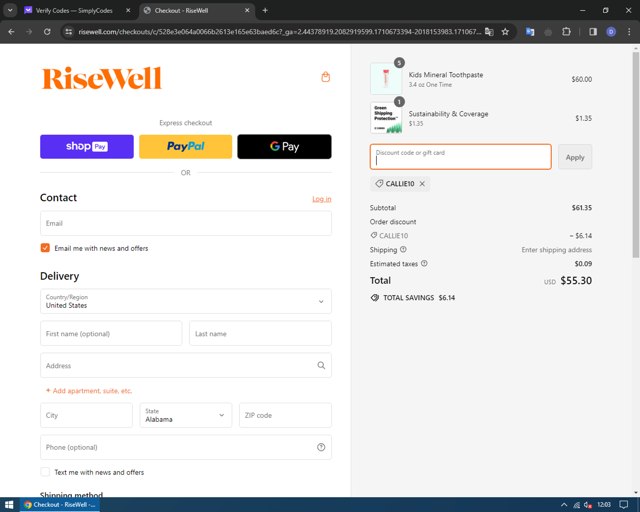Screen dimensions: 640x512
Task: Pay with PayPal express button
Action: (186, 147)
